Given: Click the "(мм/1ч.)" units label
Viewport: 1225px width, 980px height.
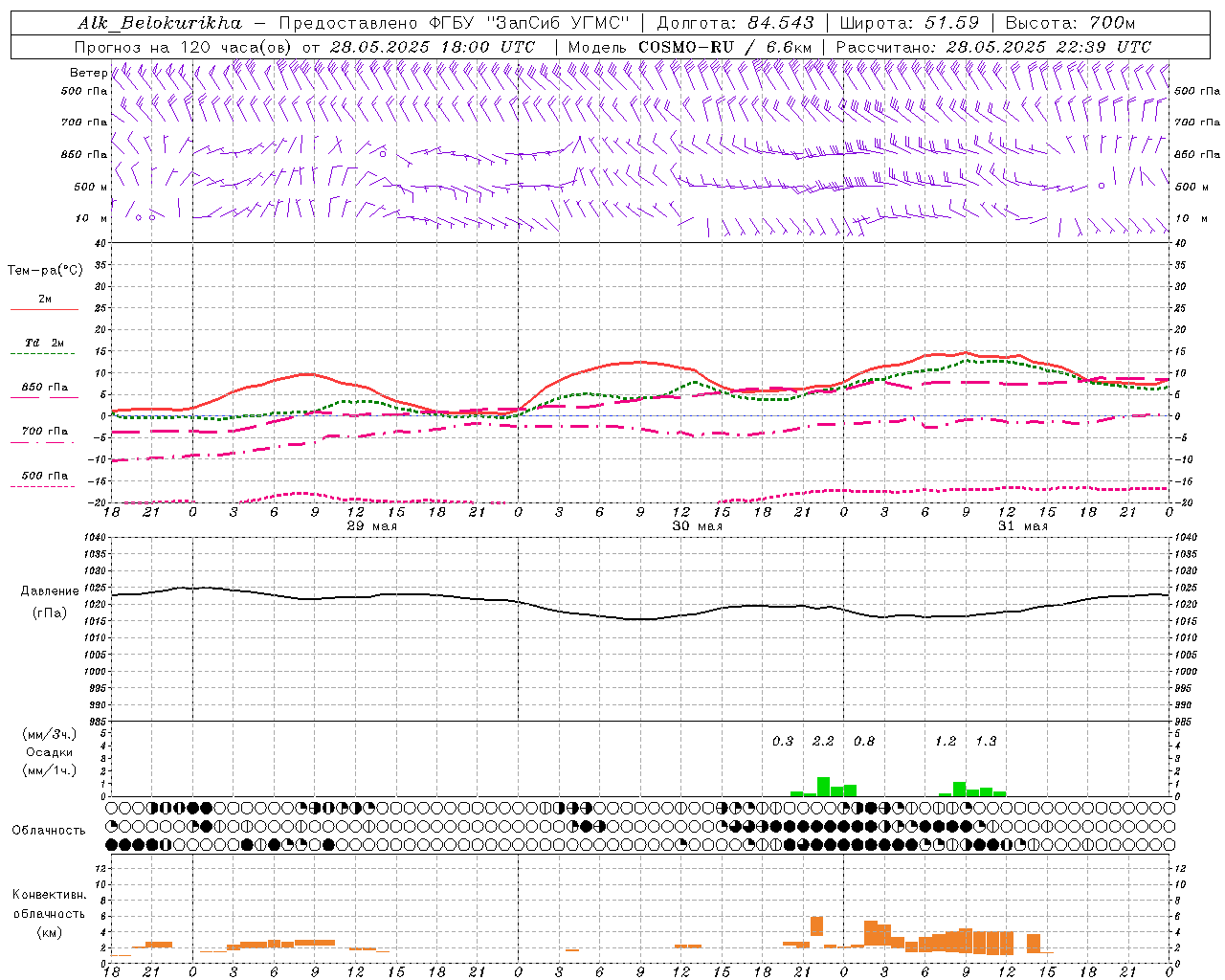Looking at the screenshot, I should pos(49,770).
